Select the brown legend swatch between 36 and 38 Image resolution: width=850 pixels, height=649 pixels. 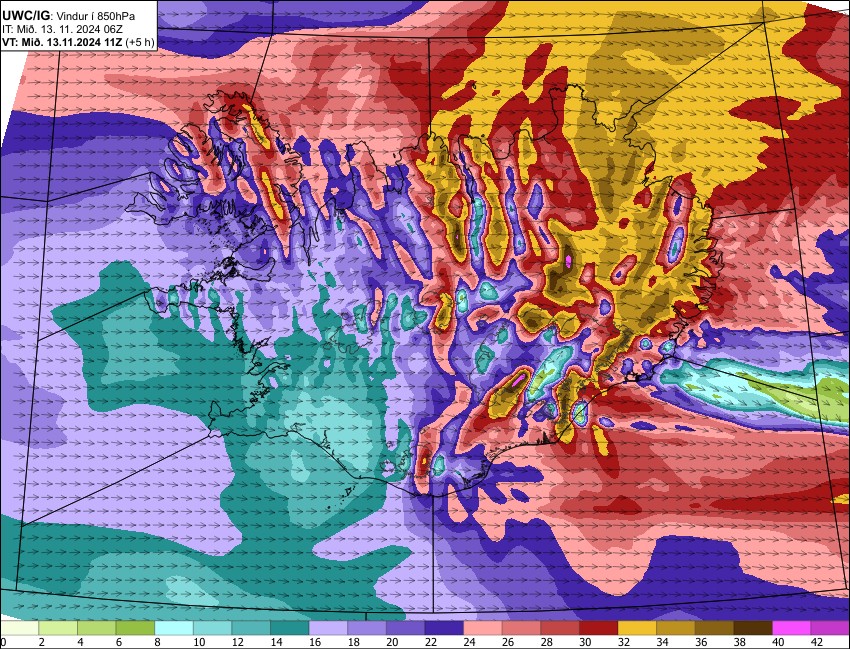pos(714,628)
